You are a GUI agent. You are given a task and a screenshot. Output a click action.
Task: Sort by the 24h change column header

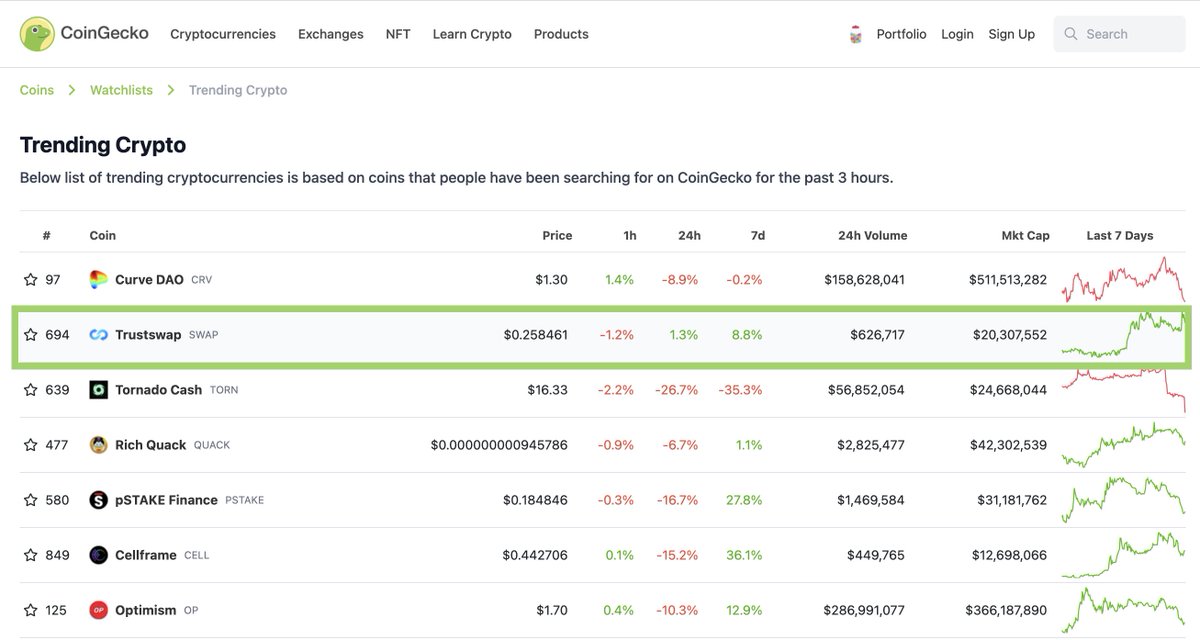point(689,236)
